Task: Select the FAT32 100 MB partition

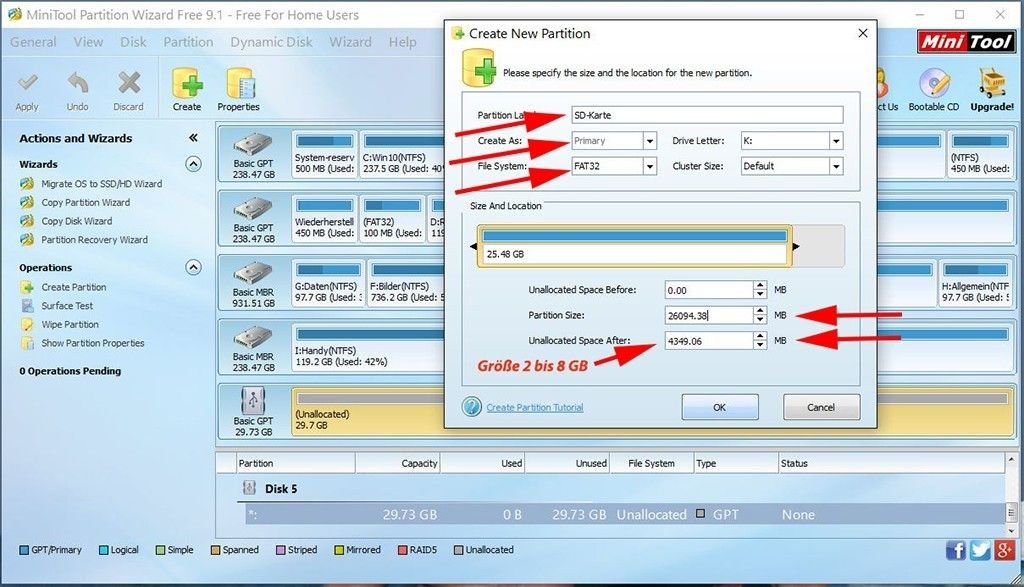Action: (x=392, y=219)
